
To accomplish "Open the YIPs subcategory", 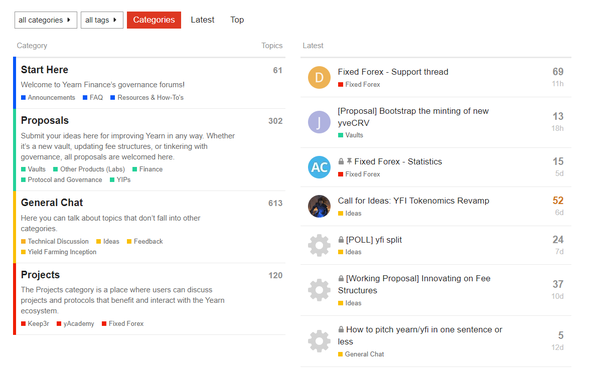I will coord(120,180).
